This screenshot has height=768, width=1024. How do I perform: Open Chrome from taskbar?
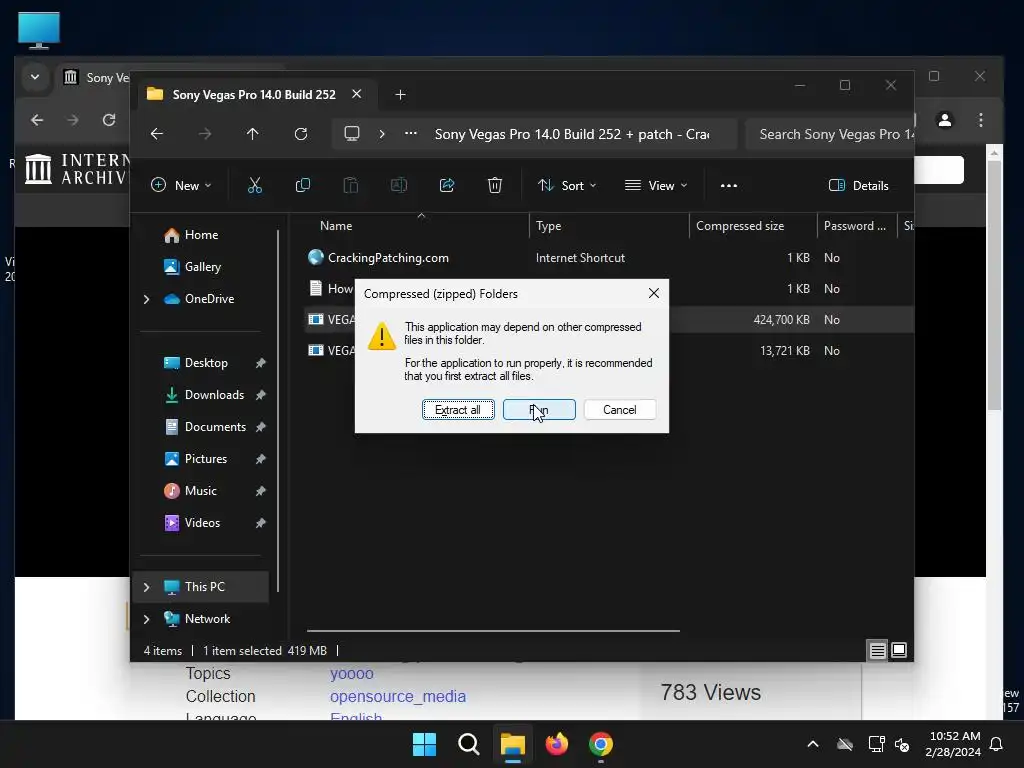click(601, 744)
